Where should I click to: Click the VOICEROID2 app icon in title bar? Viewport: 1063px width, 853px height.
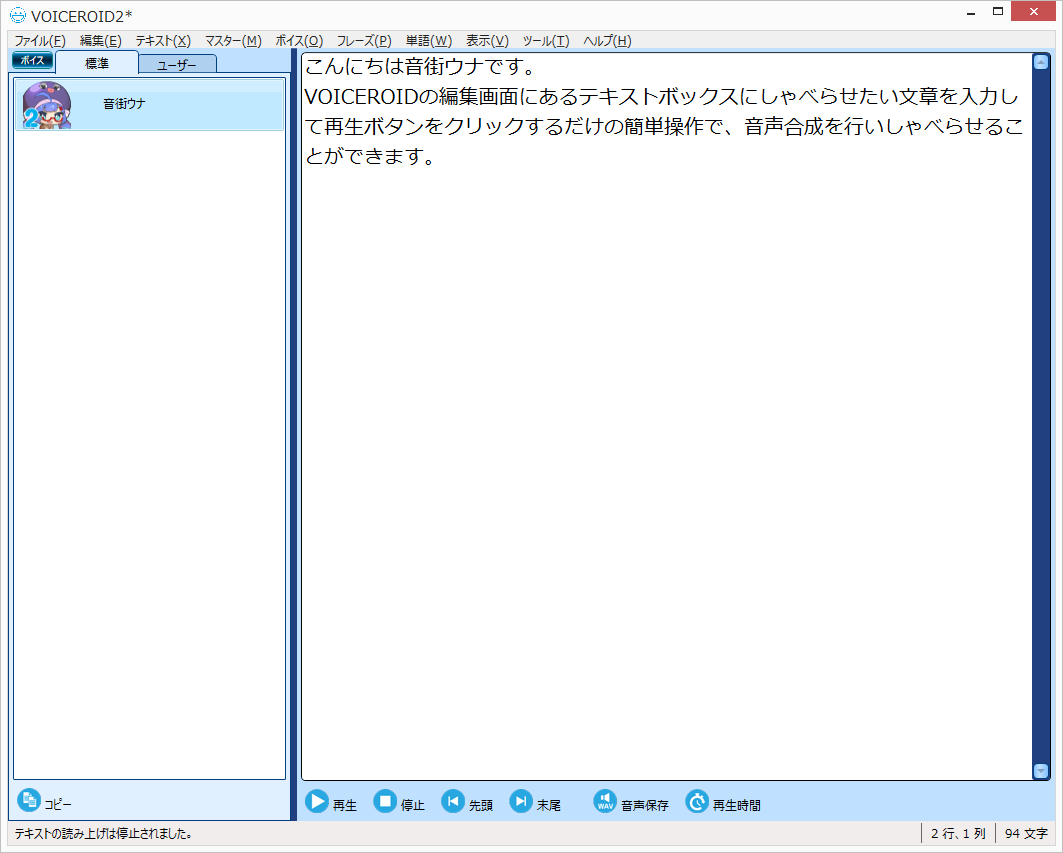tap(18, 15)
